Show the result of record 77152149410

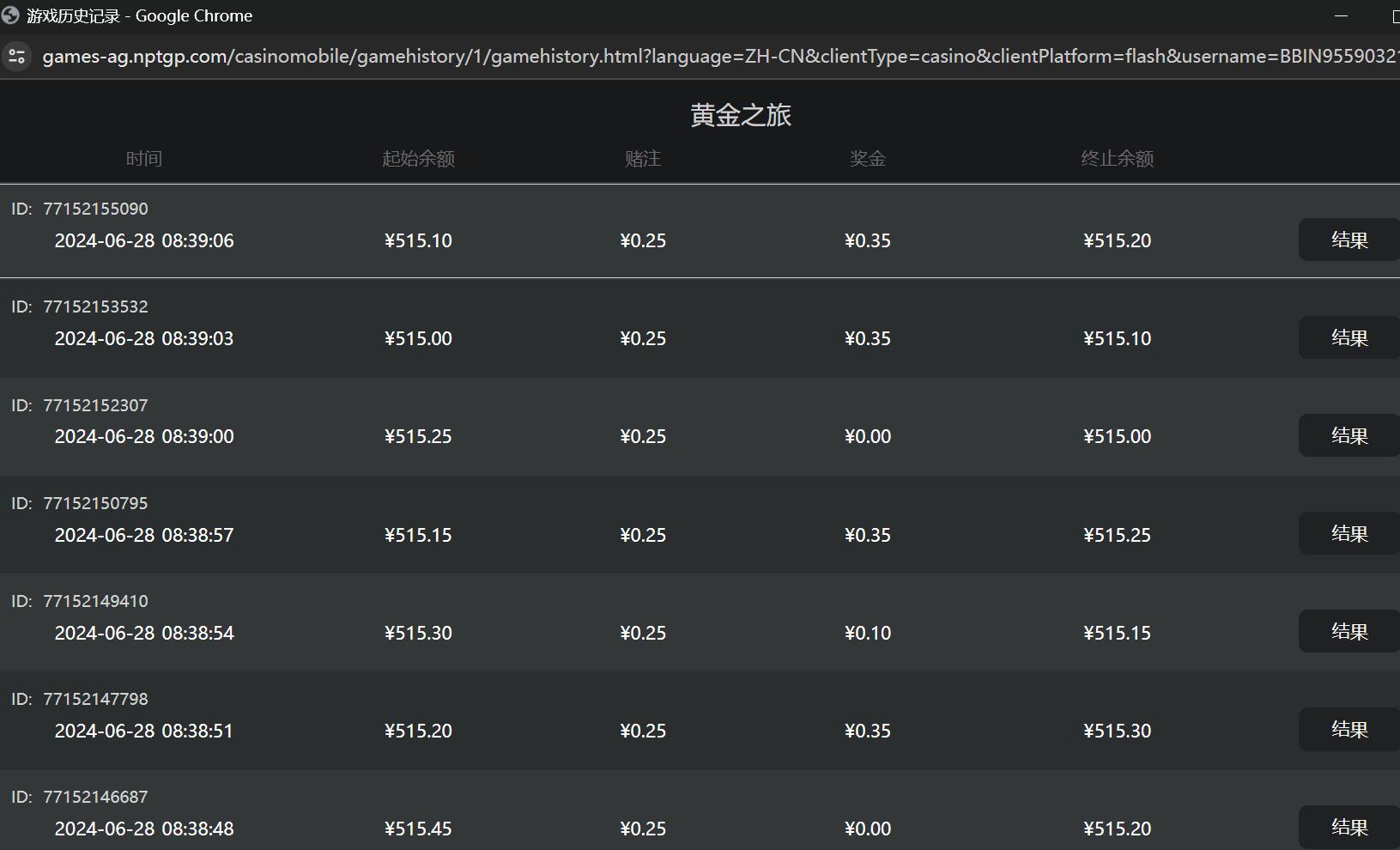(1348, 631)
